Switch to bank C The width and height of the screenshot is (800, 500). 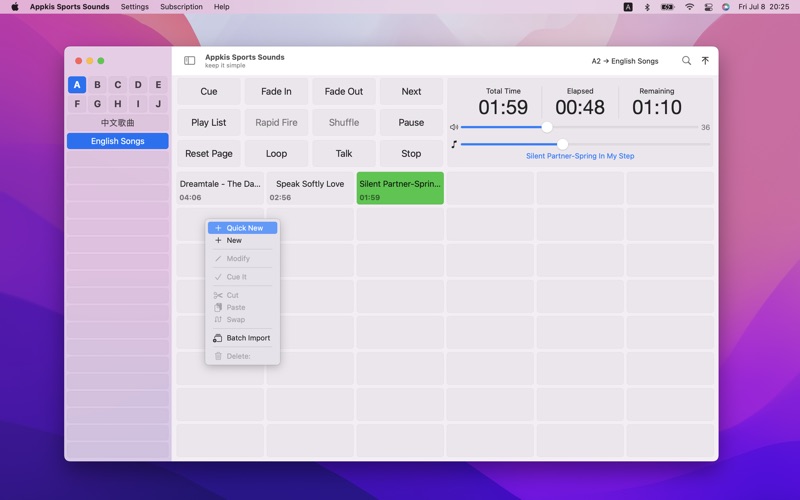click(117, 85)
